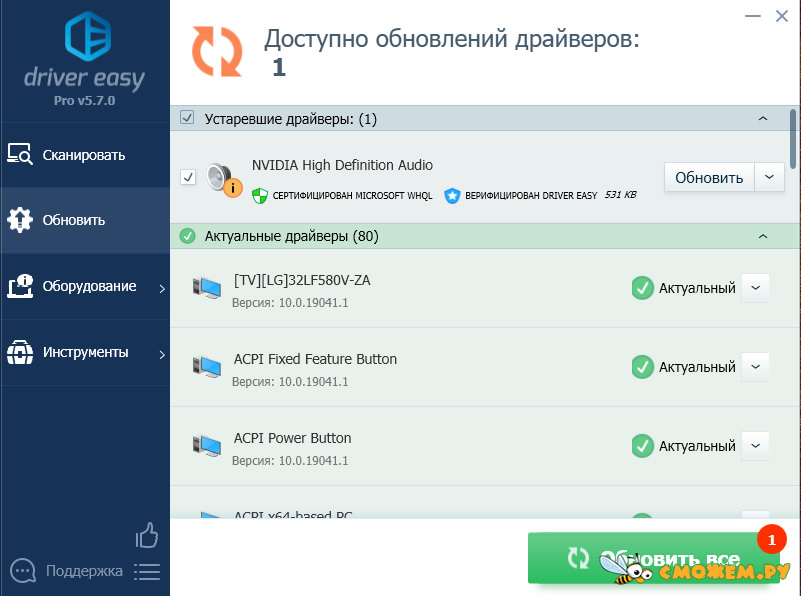Click СЕРТИФИЦИРОВАН MICROSOFT WHQL label
Viewport: 801px width, 596px height.
click(352, 196)
